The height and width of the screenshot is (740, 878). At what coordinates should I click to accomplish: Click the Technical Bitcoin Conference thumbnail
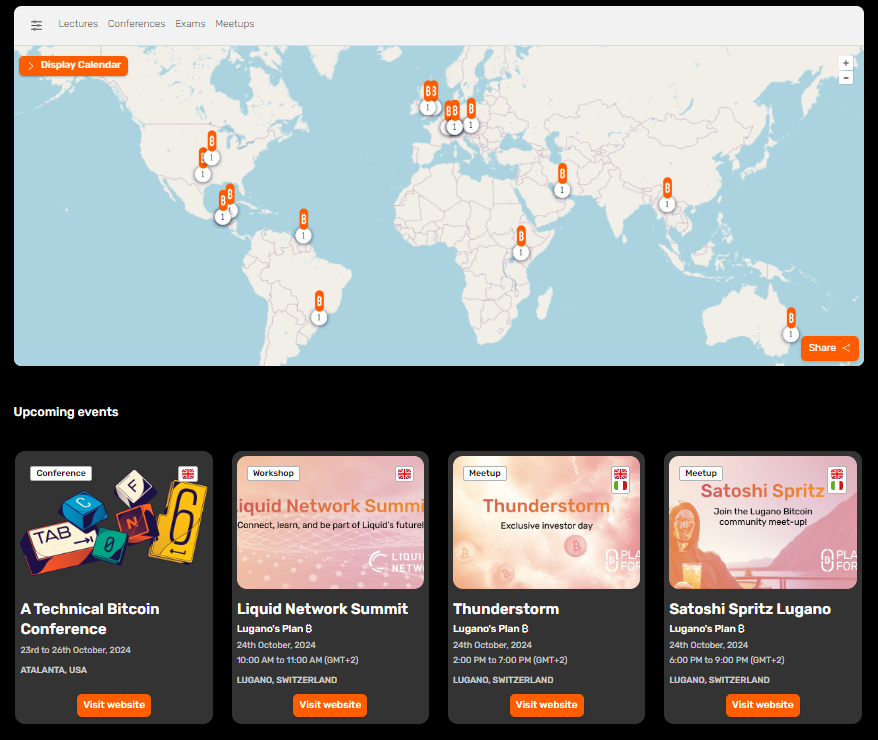point(114,521)
